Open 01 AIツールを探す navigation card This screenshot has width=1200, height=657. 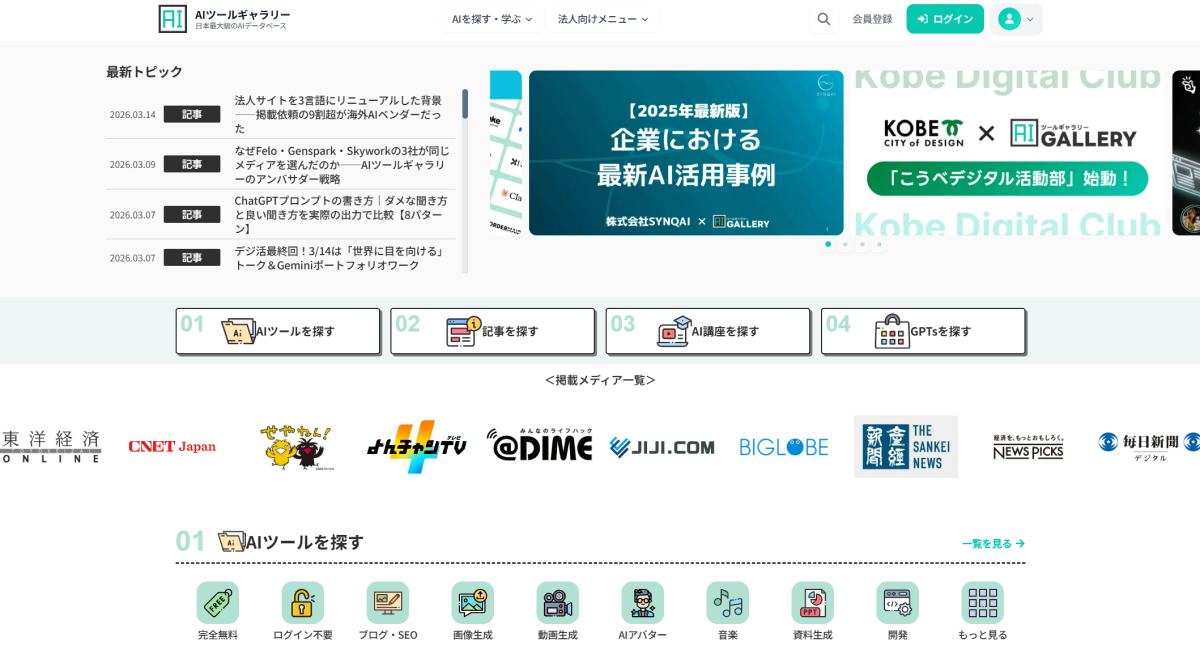point(278,331)
